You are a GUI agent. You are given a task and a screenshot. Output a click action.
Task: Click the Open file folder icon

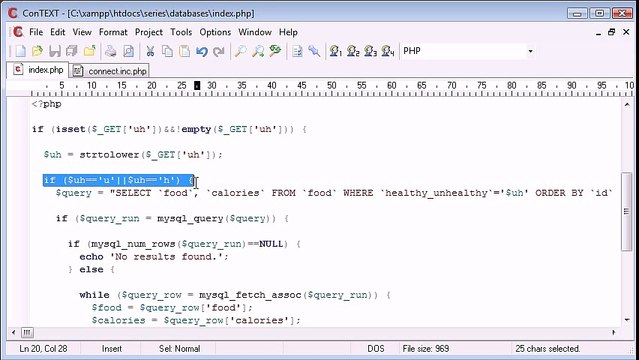pyautogui.click(x=37, y=51)
